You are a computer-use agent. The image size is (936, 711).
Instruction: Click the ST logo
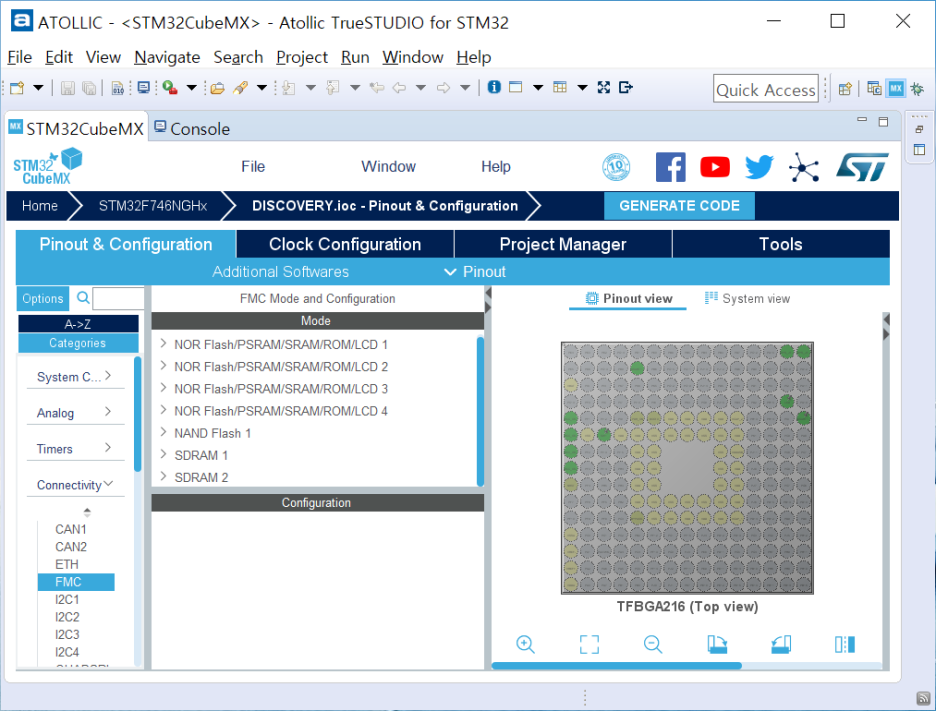pos(863,167)
